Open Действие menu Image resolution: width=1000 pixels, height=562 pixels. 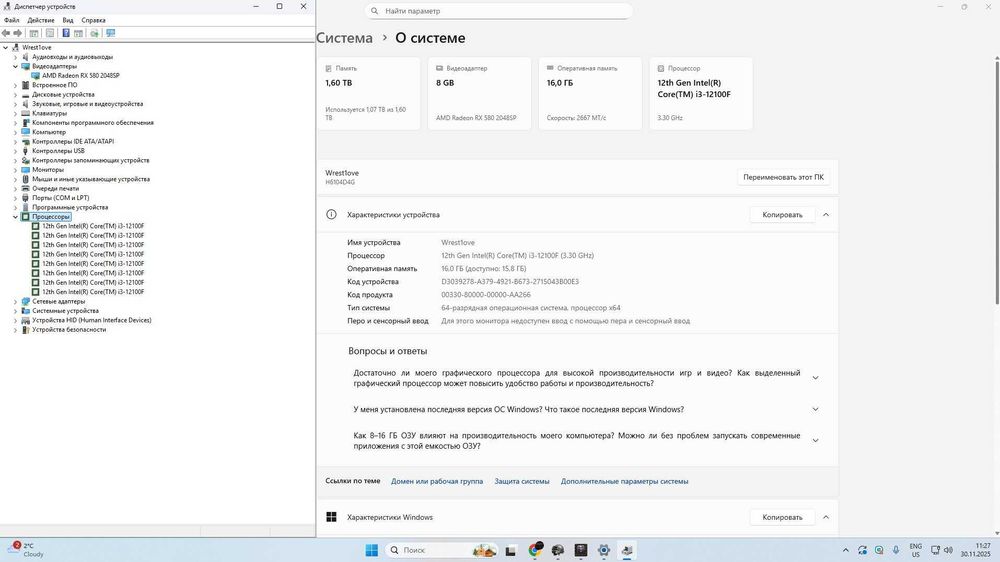click(x=41, y=20)
